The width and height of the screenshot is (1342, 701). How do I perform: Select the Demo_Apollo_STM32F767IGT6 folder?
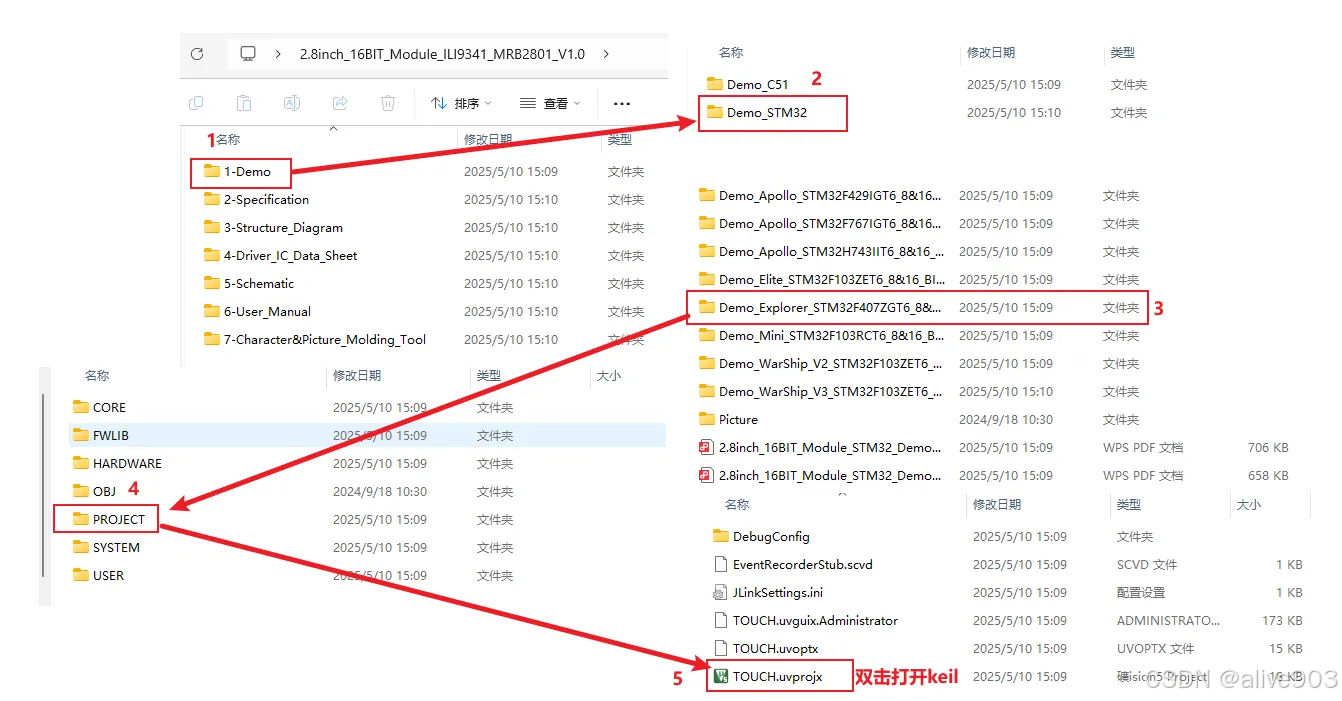(820, 224)
